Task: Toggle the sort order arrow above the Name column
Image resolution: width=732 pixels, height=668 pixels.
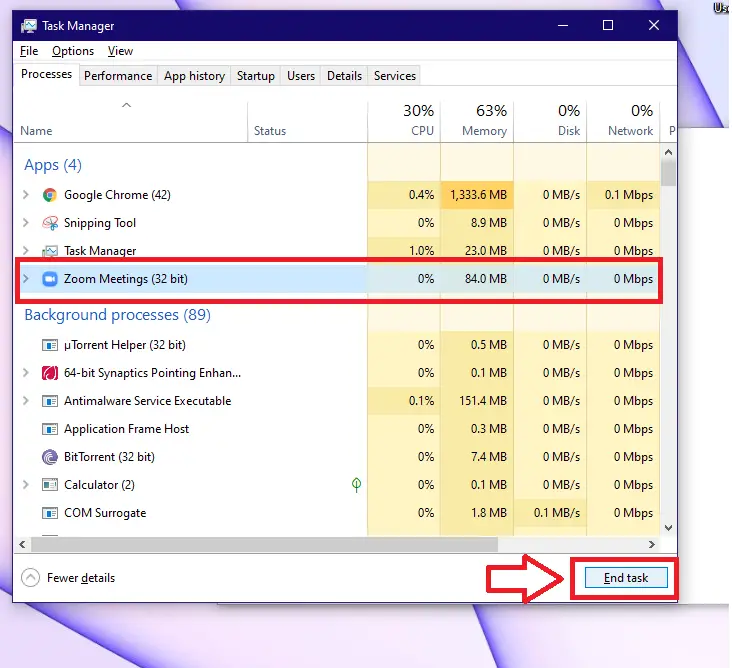Action: 127,105
